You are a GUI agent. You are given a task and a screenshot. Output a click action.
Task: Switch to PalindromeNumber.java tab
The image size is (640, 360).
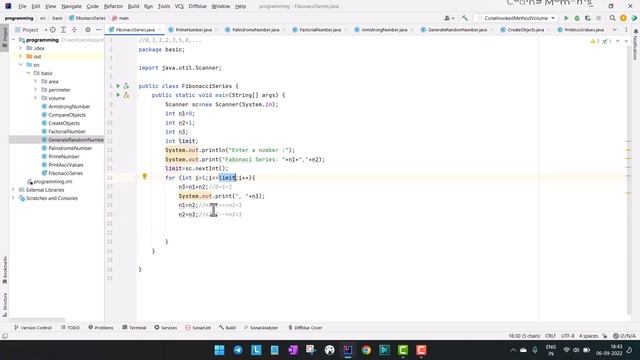pos(256,30)
